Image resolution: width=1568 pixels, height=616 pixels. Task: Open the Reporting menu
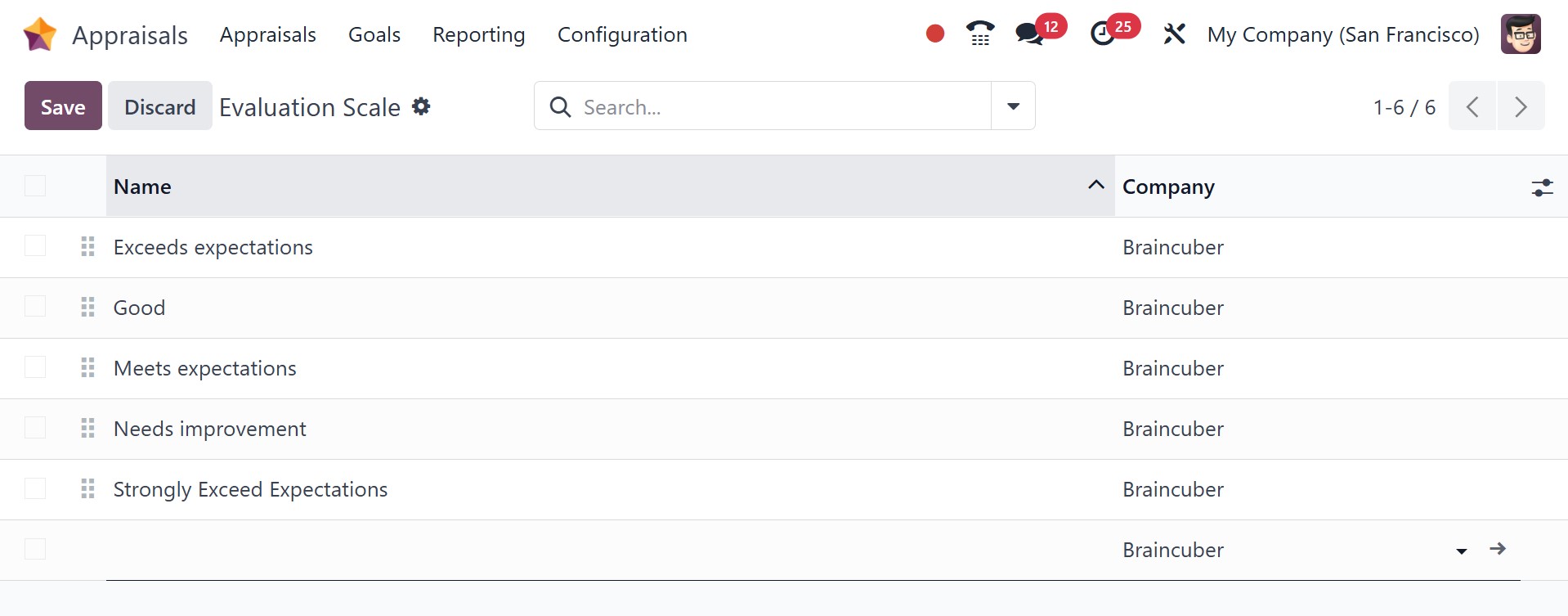click(x=478, y=34)
